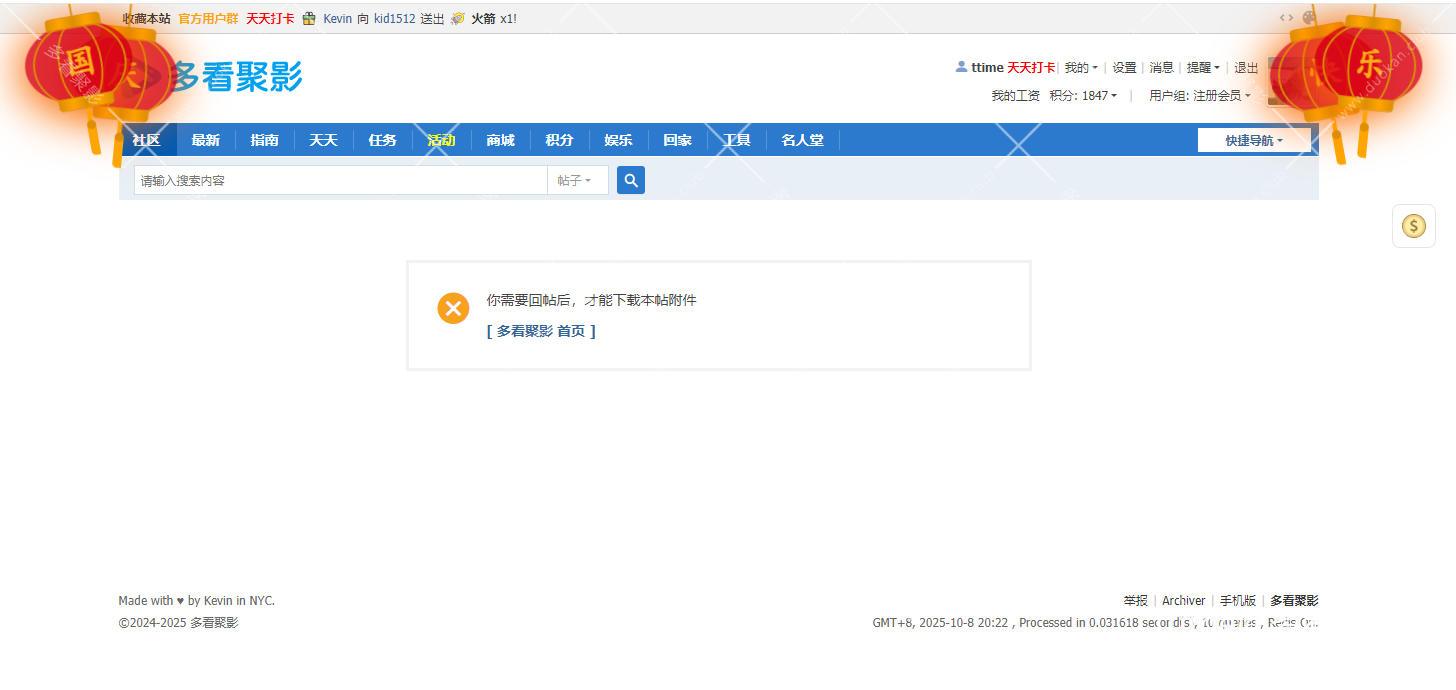The width and height of the screenshot is (1456, 690).
Task: Click the rocket icon before 火箭
Action: [x=458, y=19]
